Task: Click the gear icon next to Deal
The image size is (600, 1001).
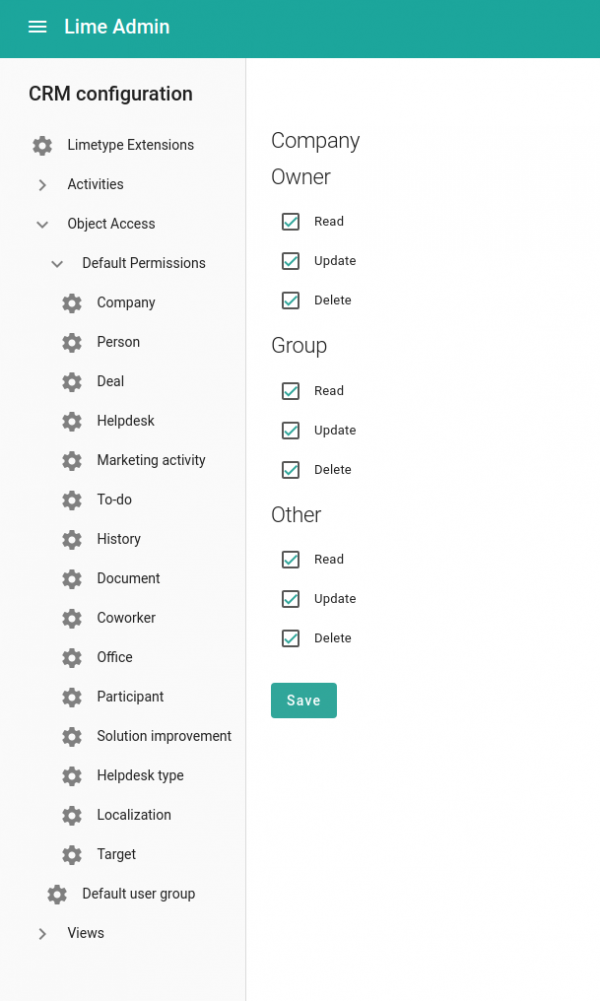Action: tap(72, 382)
